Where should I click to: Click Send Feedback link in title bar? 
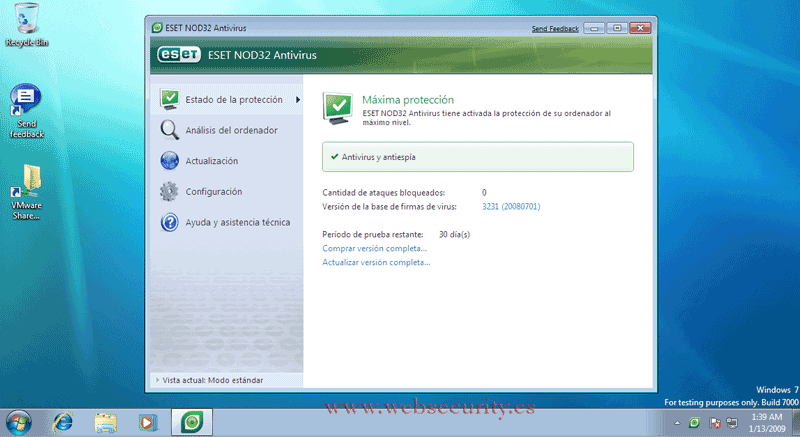coord(555,29)
